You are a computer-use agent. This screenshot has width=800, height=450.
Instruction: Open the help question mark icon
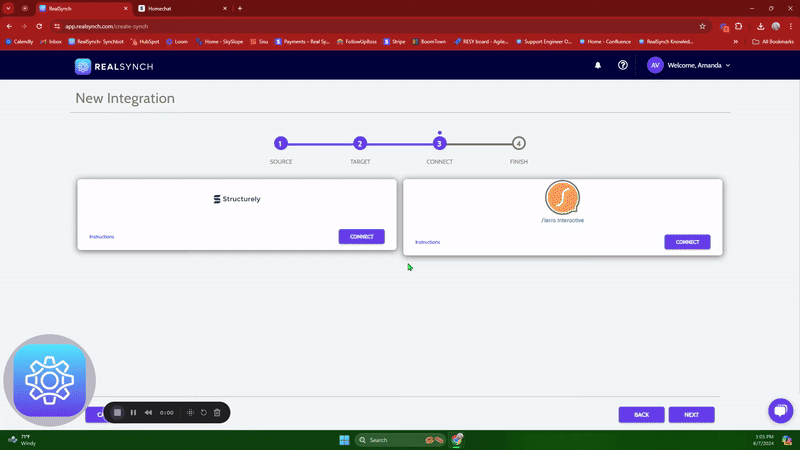click(x=622, y=65)
